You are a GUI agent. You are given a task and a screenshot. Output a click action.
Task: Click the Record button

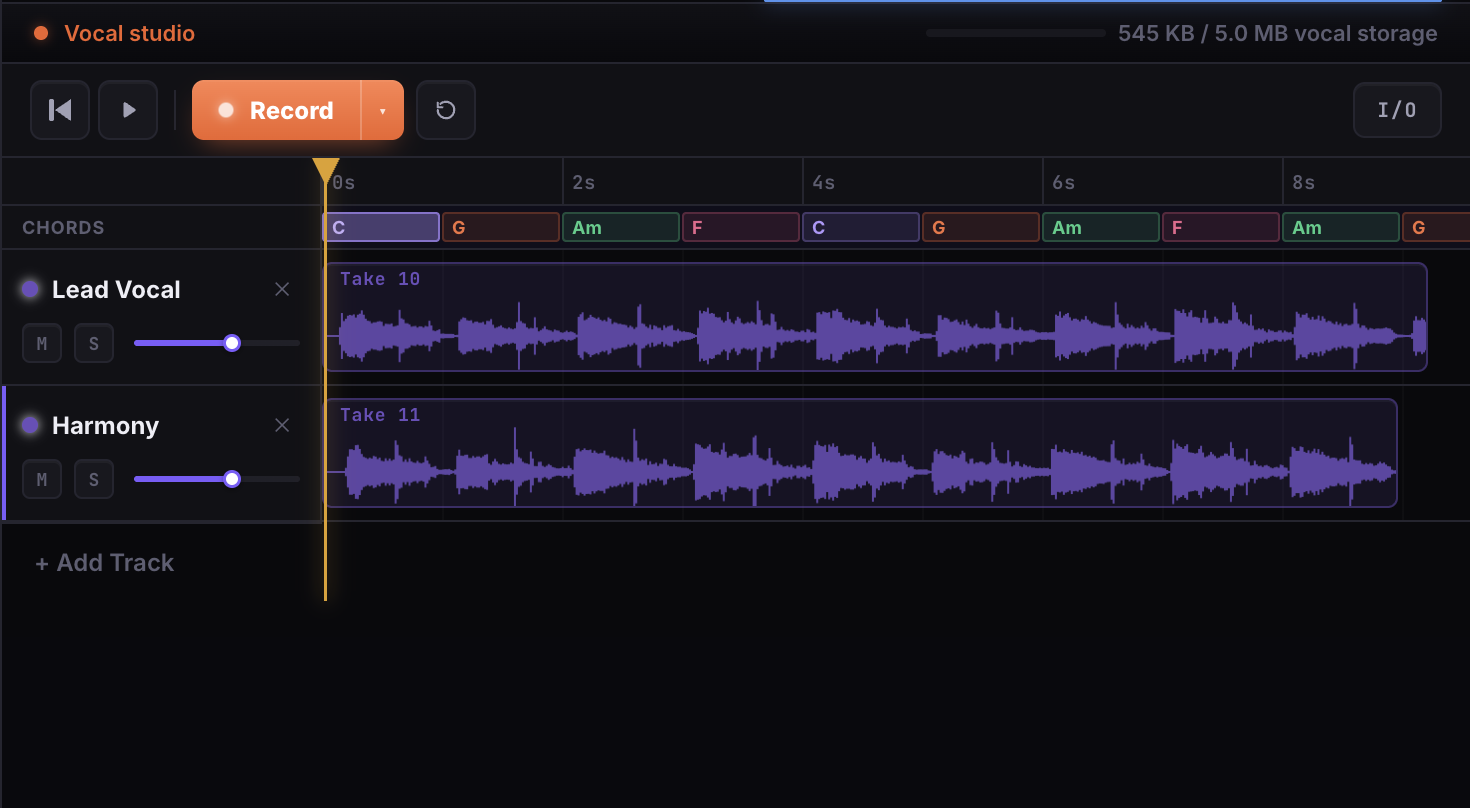(x=276, y=110)
